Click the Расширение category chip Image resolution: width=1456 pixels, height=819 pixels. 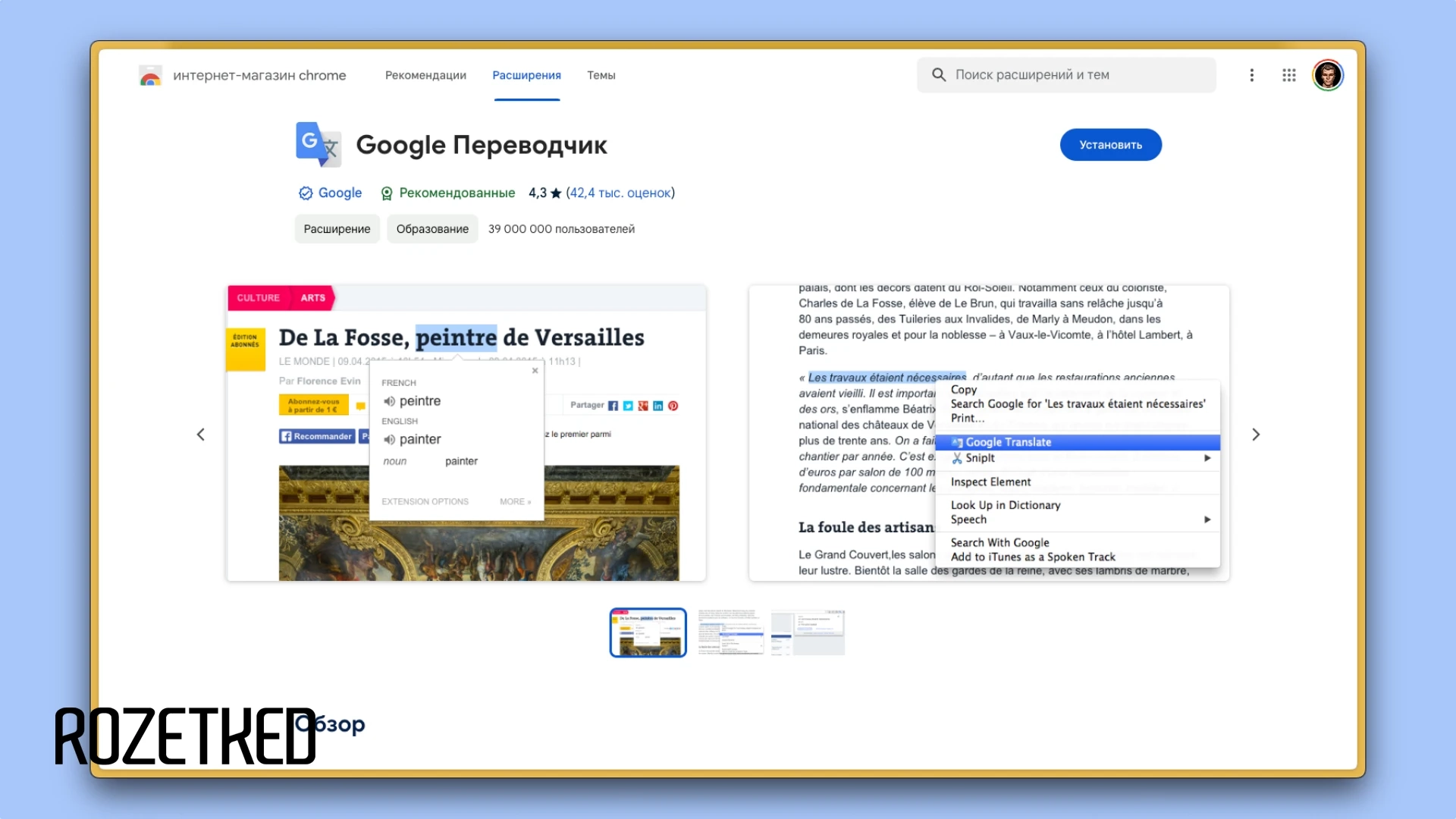337,229
